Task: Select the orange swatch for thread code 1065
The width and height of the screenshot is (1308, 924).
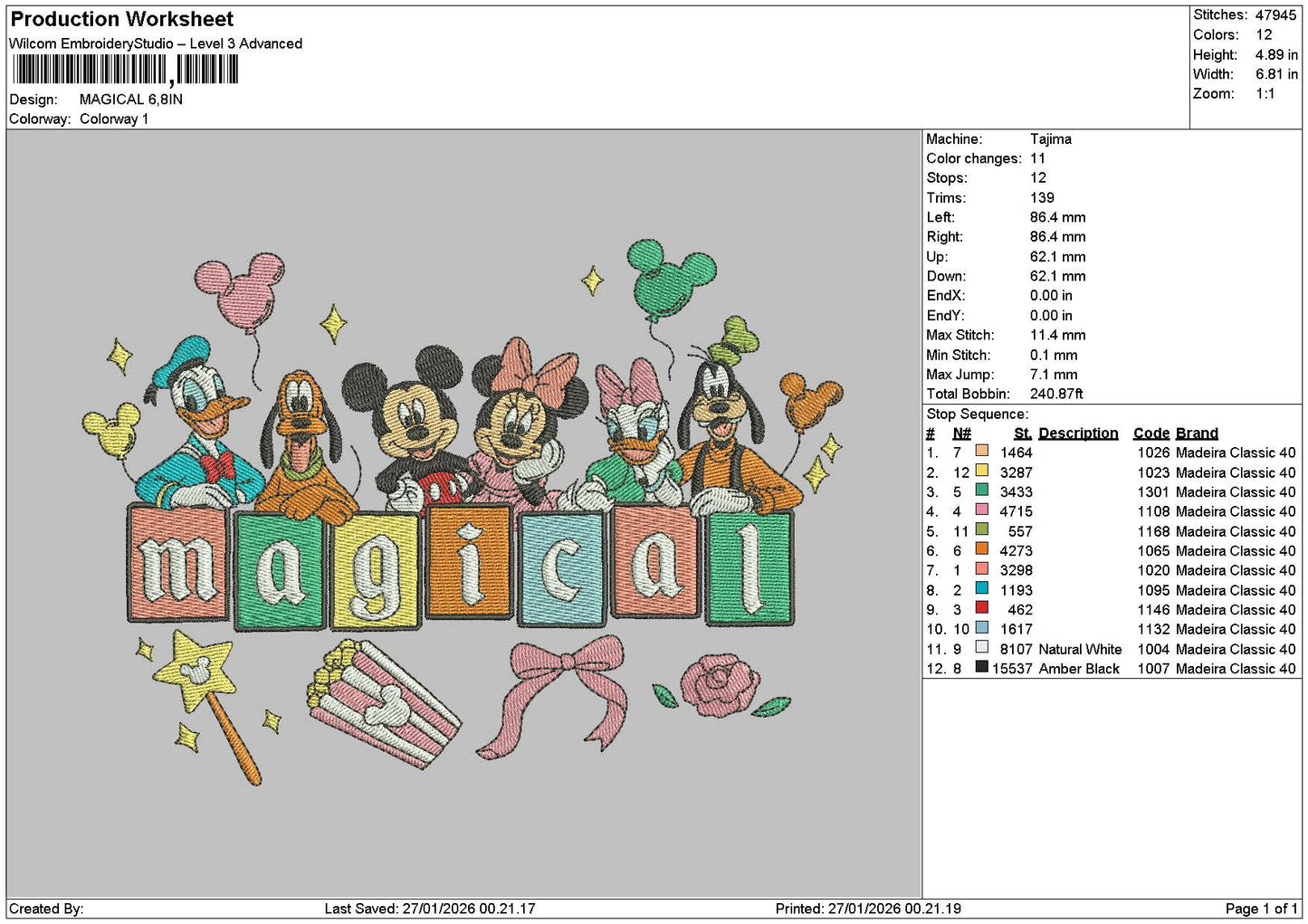Action: pyautogui.click(x=981, y=549)
